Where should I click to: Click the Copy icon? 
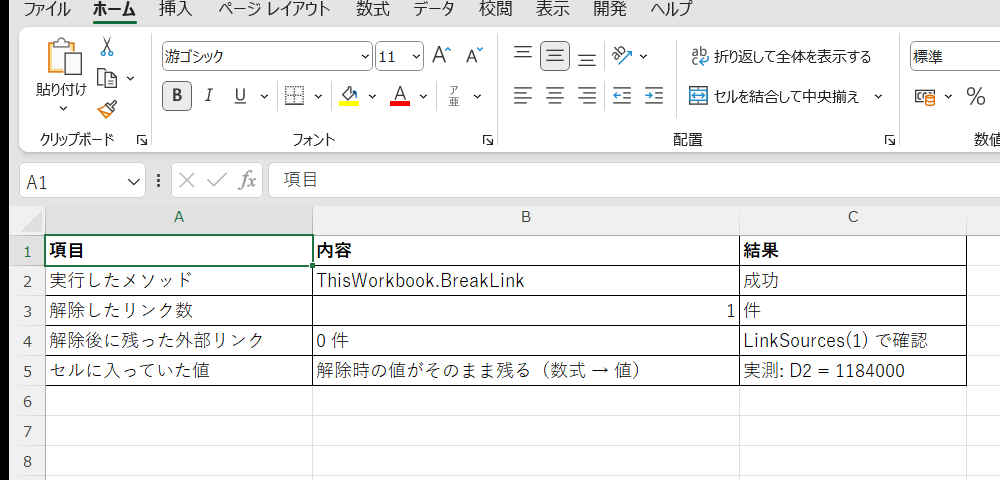pos(107,78)
